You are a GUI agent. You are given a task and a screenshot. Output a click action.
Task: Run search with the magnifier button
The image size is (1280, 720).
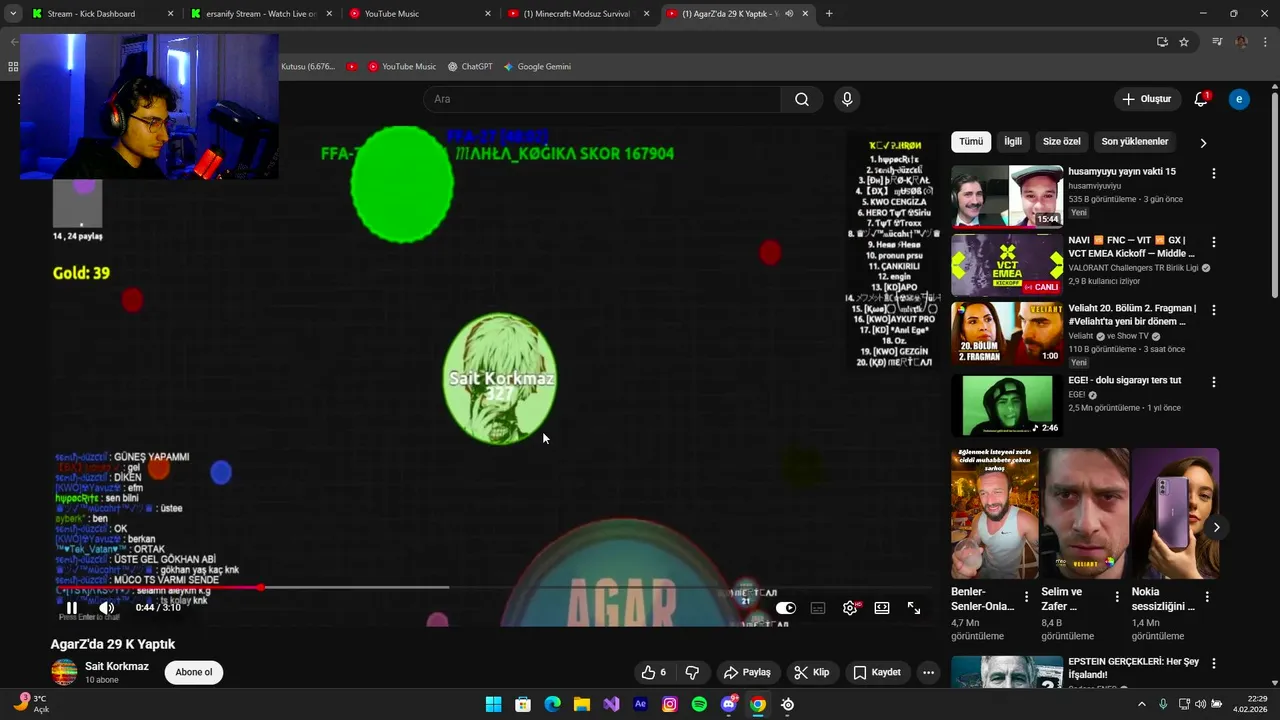coord(802,99)
